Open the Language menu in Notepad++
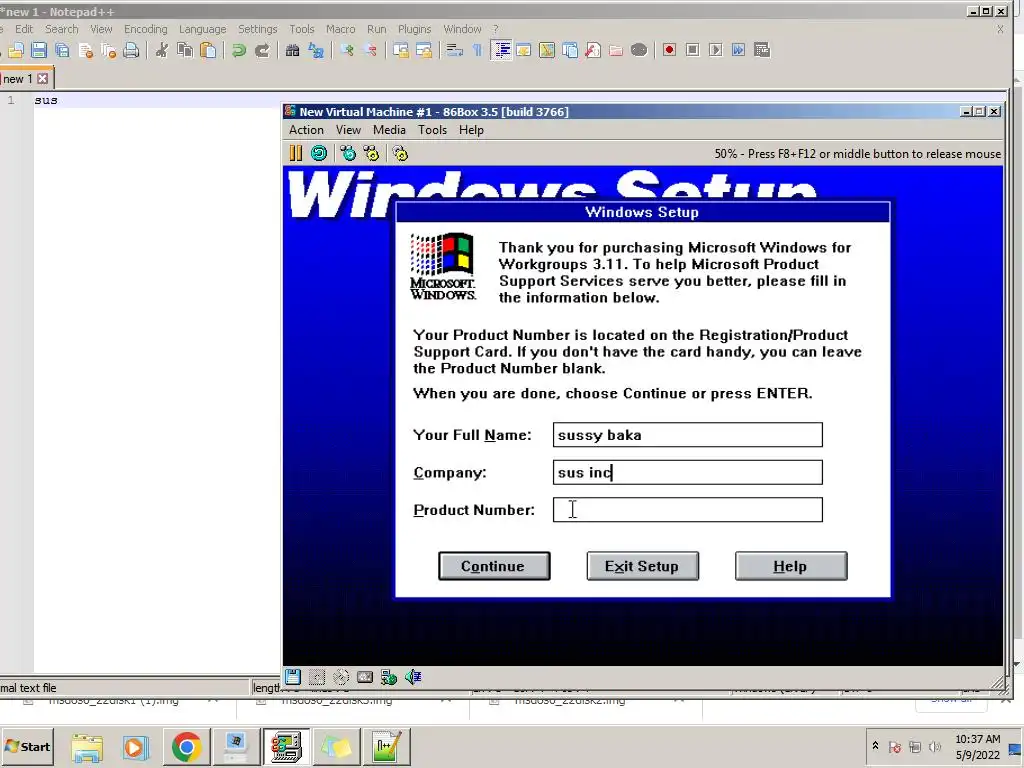Viewport: 1024px width, 768px height. (x=202, y=29)
